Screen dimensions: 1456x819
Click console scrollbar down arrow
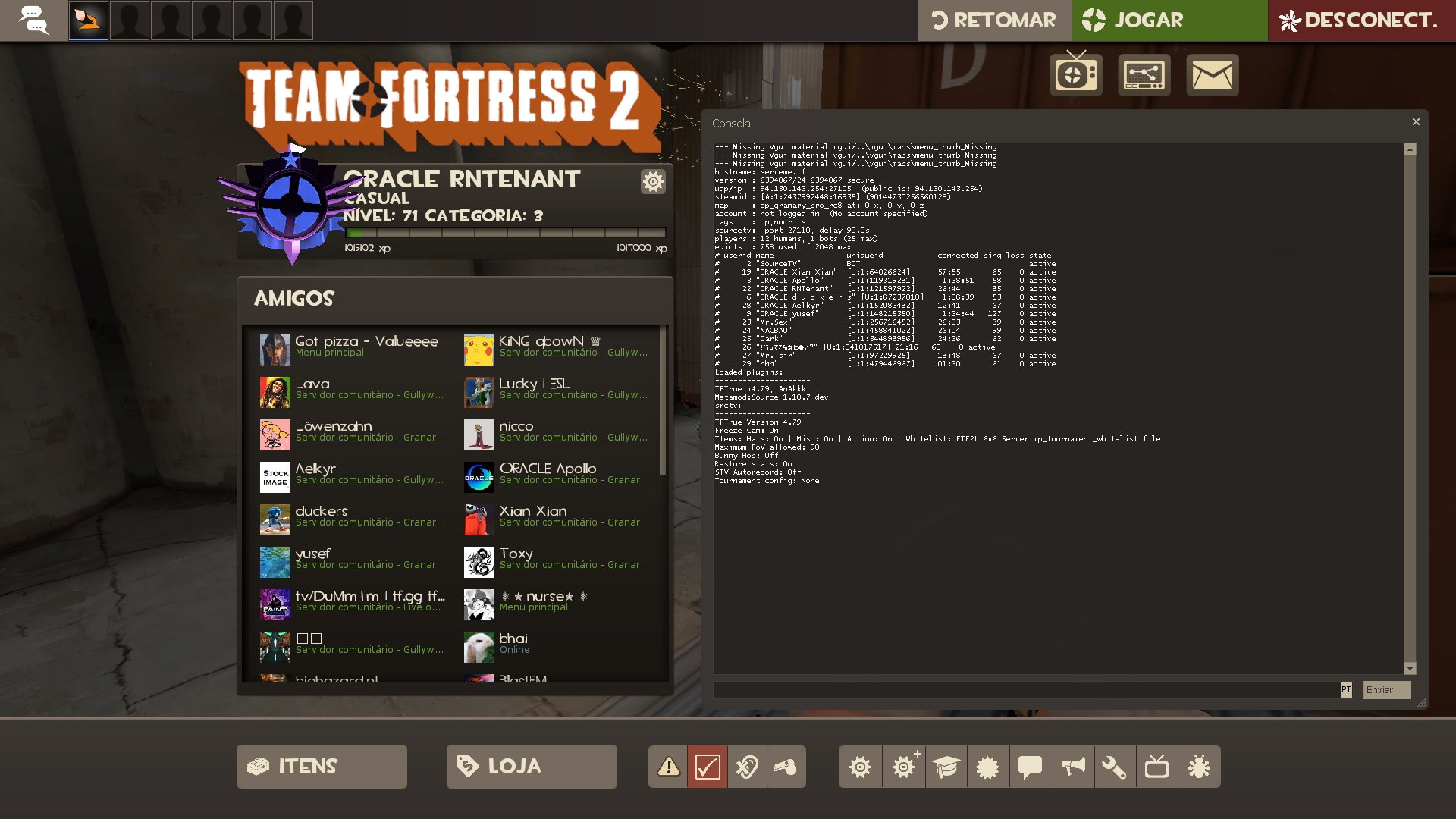pos(1410,668)
